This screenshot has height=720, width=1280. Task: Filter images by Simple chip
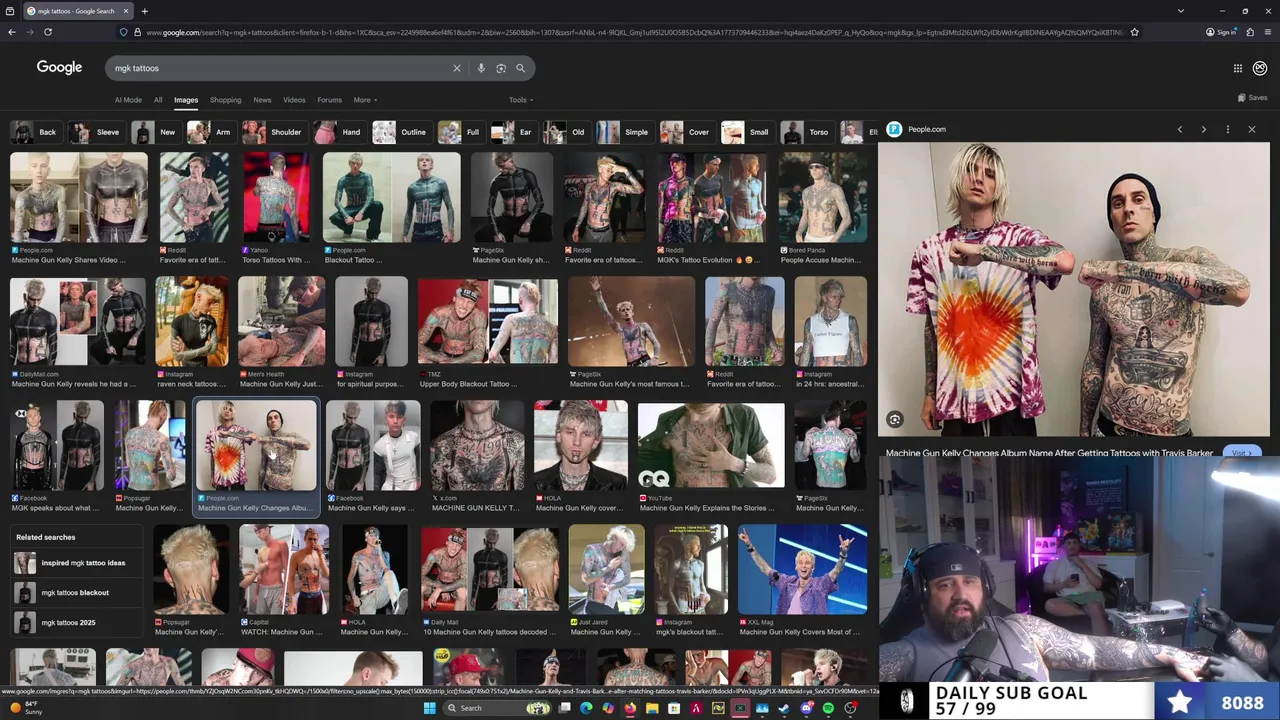(x=625, y=132)
